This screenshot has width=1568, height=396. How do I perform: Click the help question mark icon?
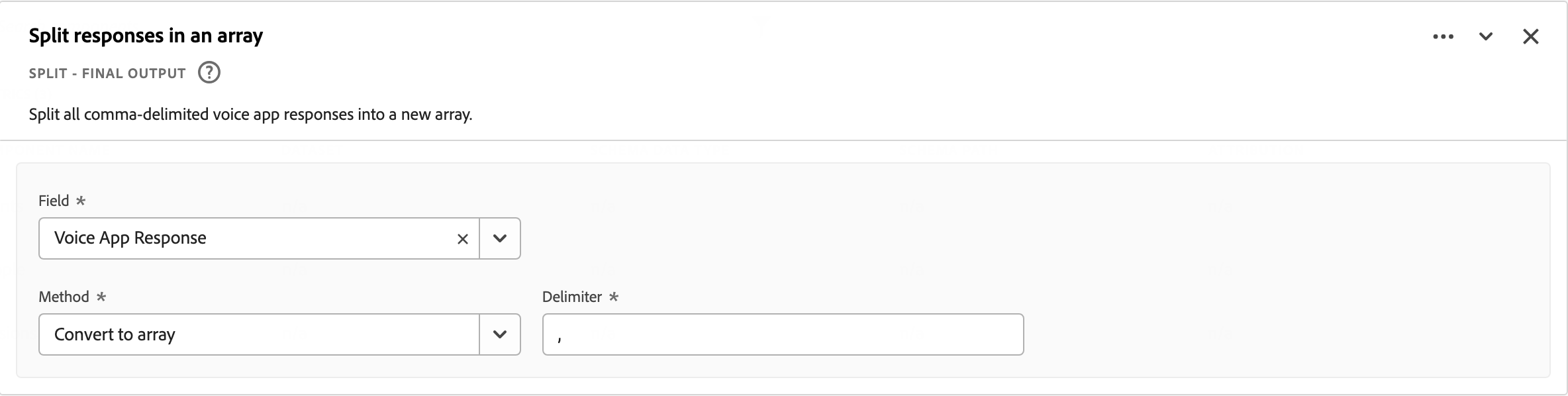pos(209,72)
